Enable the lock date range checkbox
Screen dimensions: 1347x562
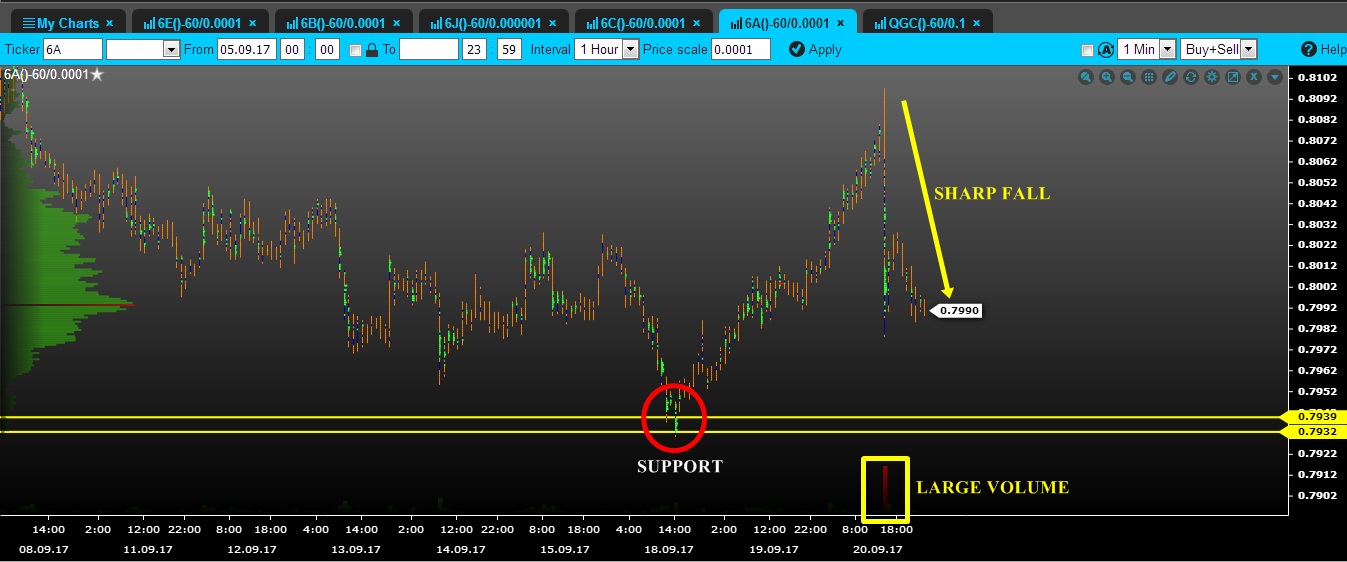(x=355, y=50)
